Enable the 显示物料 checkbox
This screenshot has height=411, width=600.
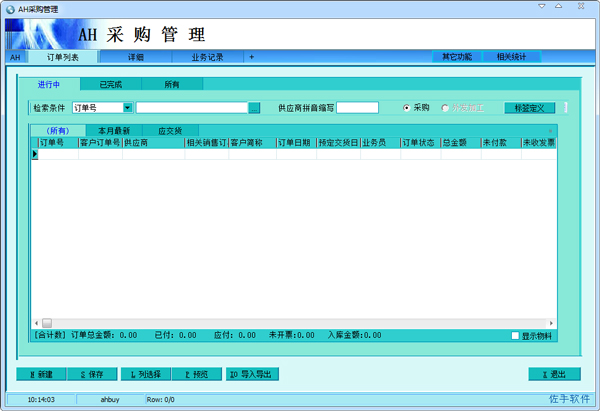tap(516, 336)
